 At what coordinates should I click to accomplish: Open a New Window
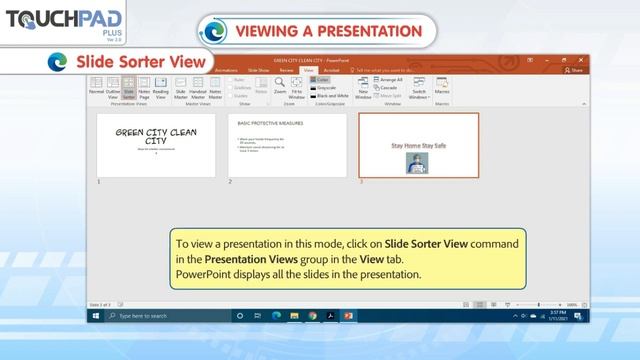pos(363,87)
